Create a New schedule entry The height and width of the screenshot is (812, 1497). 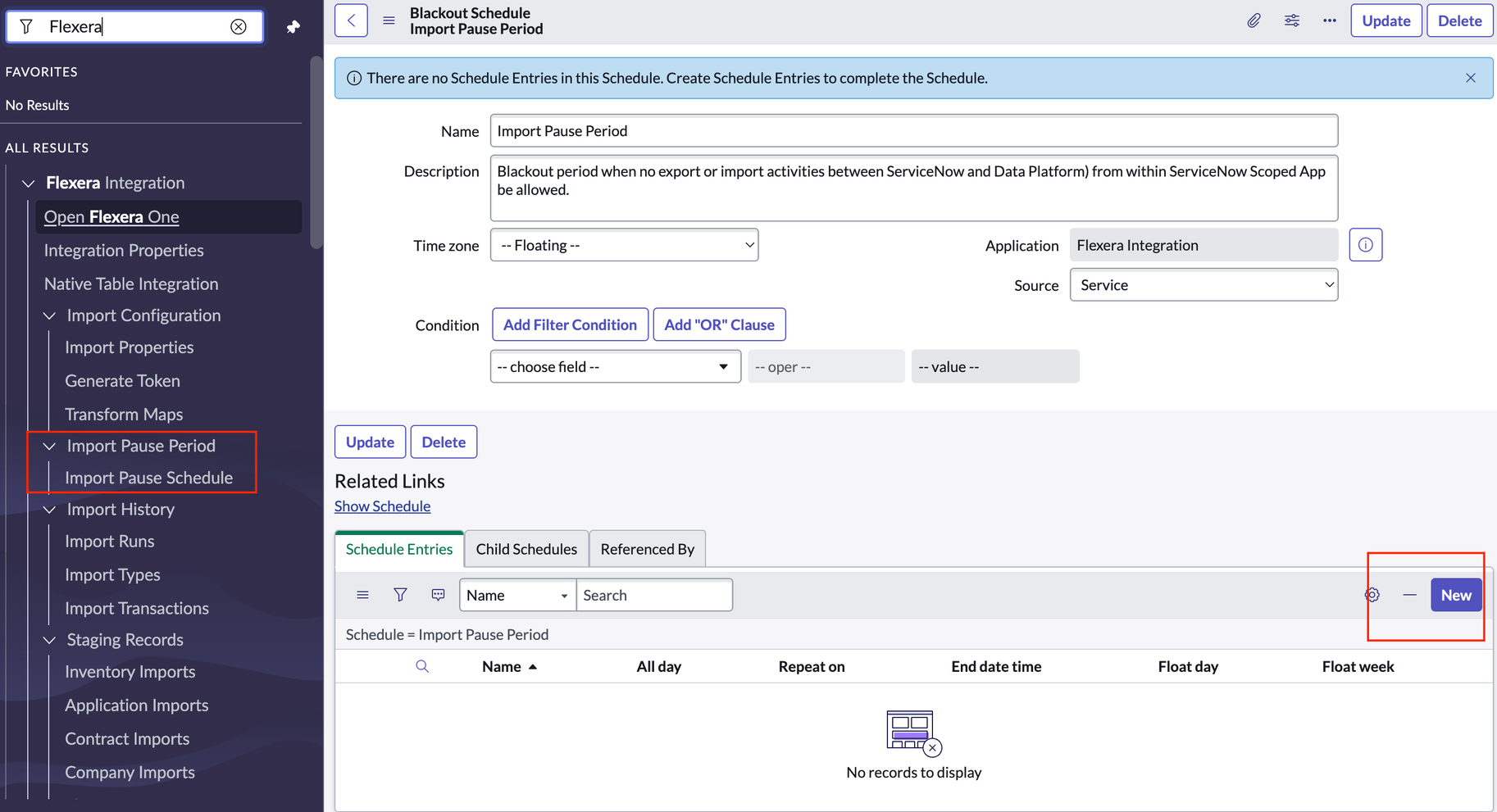tap(1456, 595)
